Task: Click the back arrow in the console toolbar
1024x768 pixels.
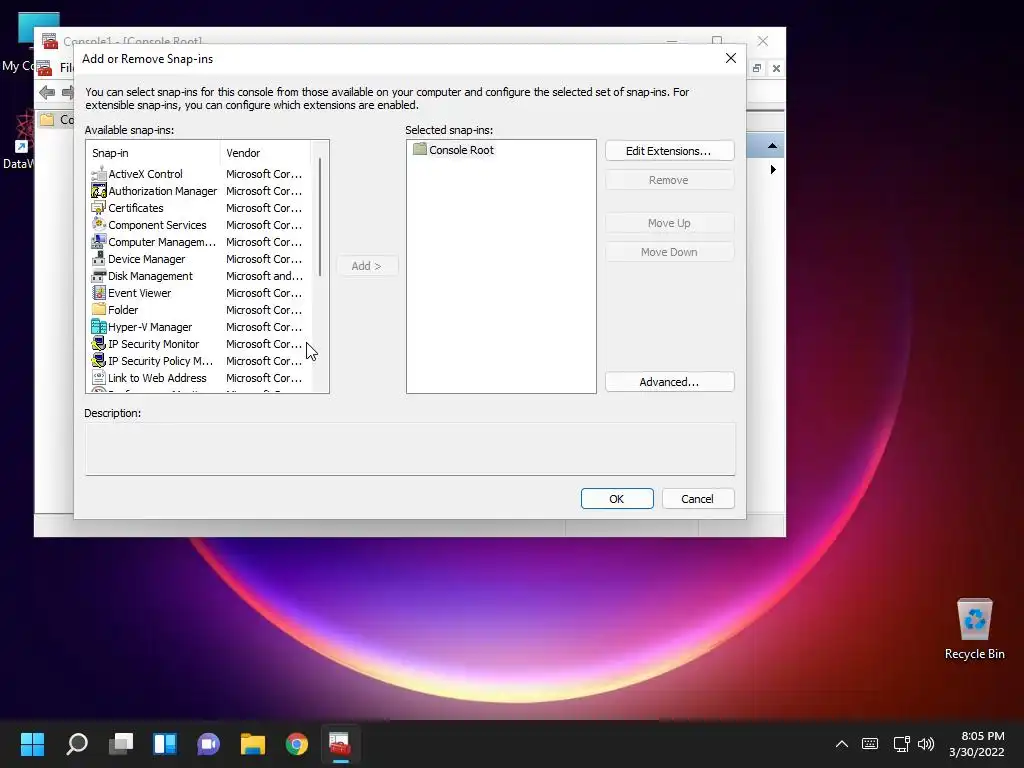Action: [47, 92]
